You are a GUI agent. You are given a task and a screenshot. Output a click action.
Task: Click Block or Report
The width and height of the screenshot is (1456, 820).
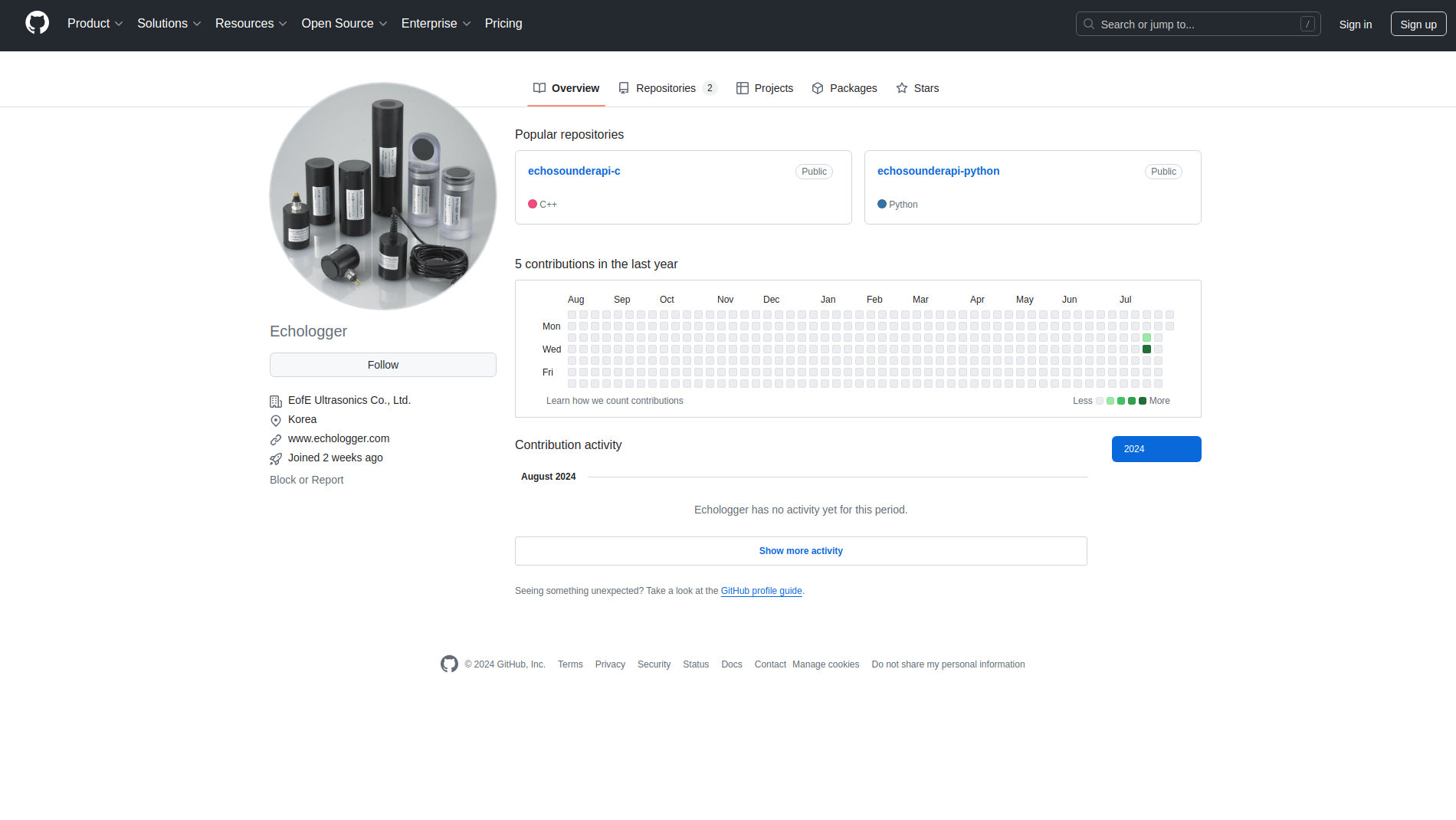pyautogui.click(x=307, y=480)
